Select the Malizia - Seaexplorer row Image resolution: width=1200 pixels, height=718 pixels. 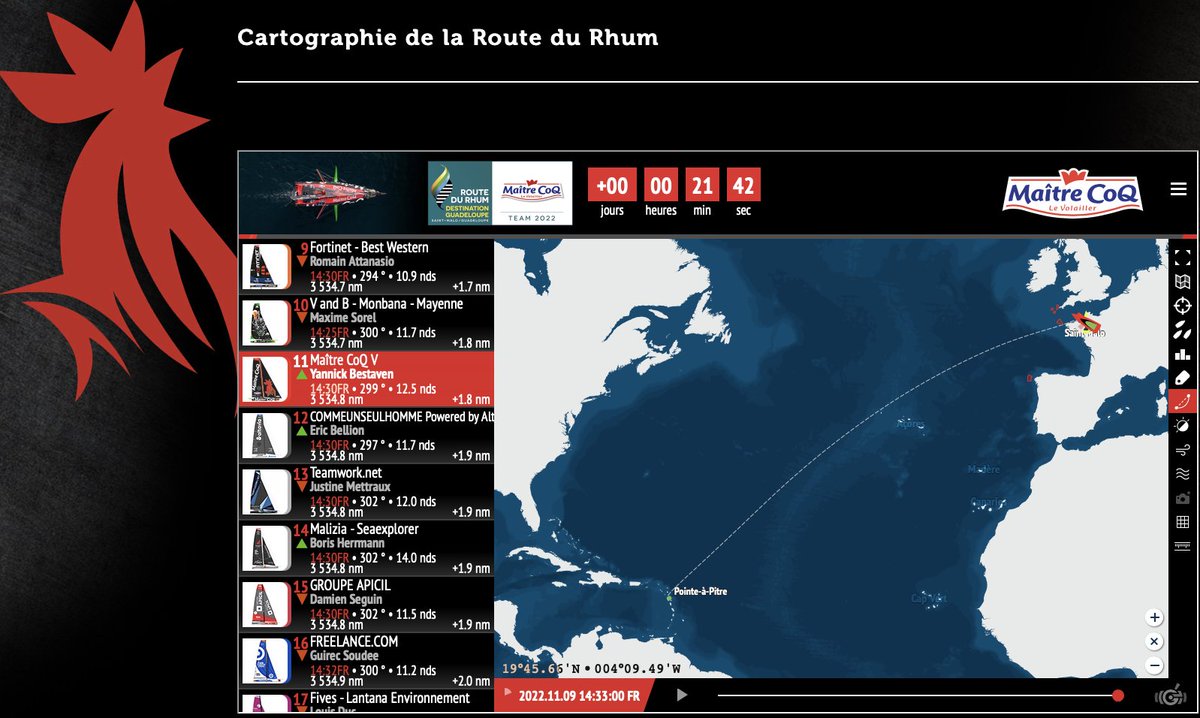point(366,548)
